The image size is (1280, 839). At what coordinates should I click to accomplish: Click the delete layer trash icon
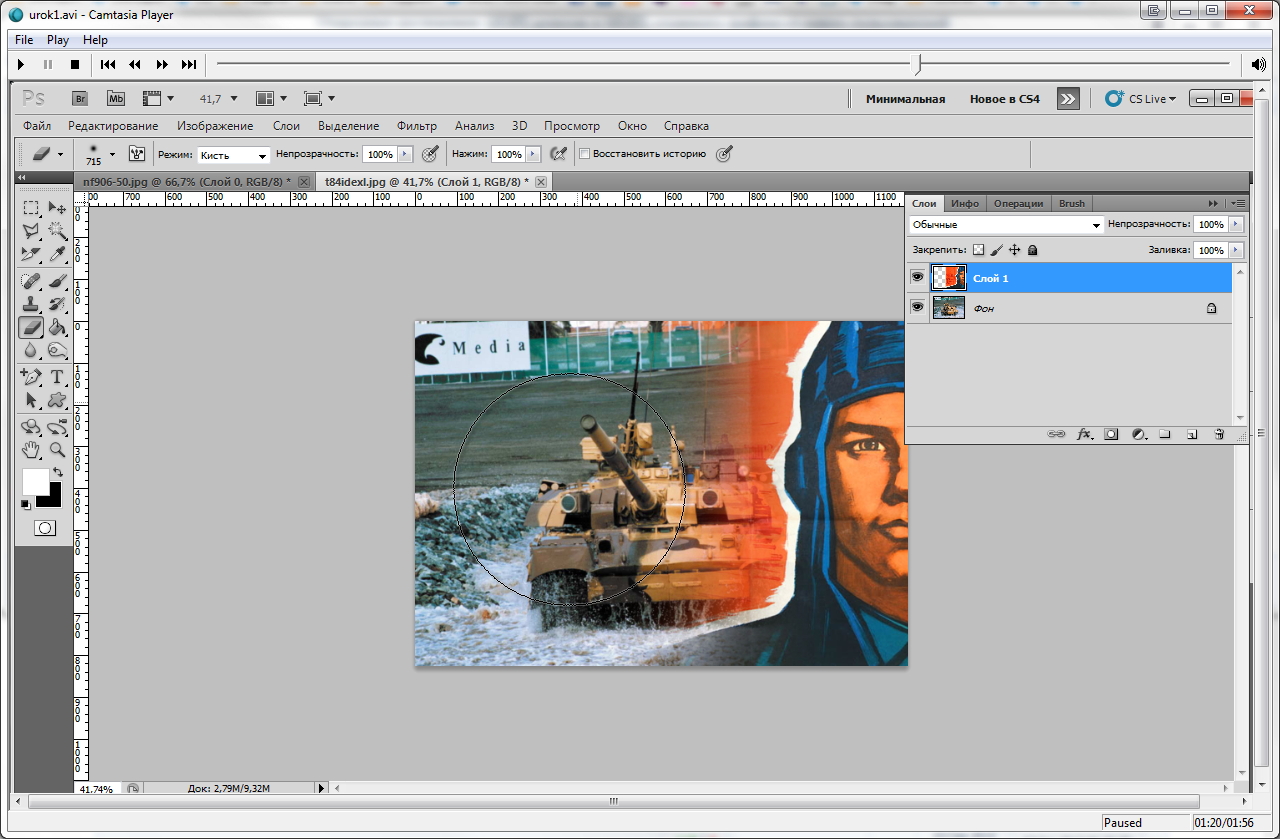(x=1219, y=434)
